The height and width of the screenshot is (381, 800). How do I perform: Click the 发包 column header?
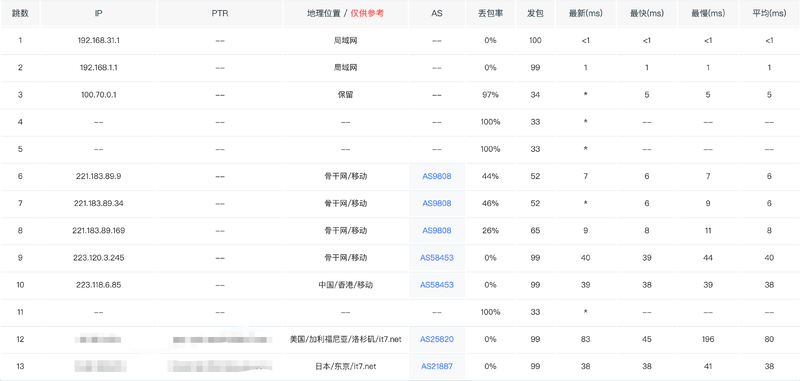pyautogui.click(x=535, y=14)
